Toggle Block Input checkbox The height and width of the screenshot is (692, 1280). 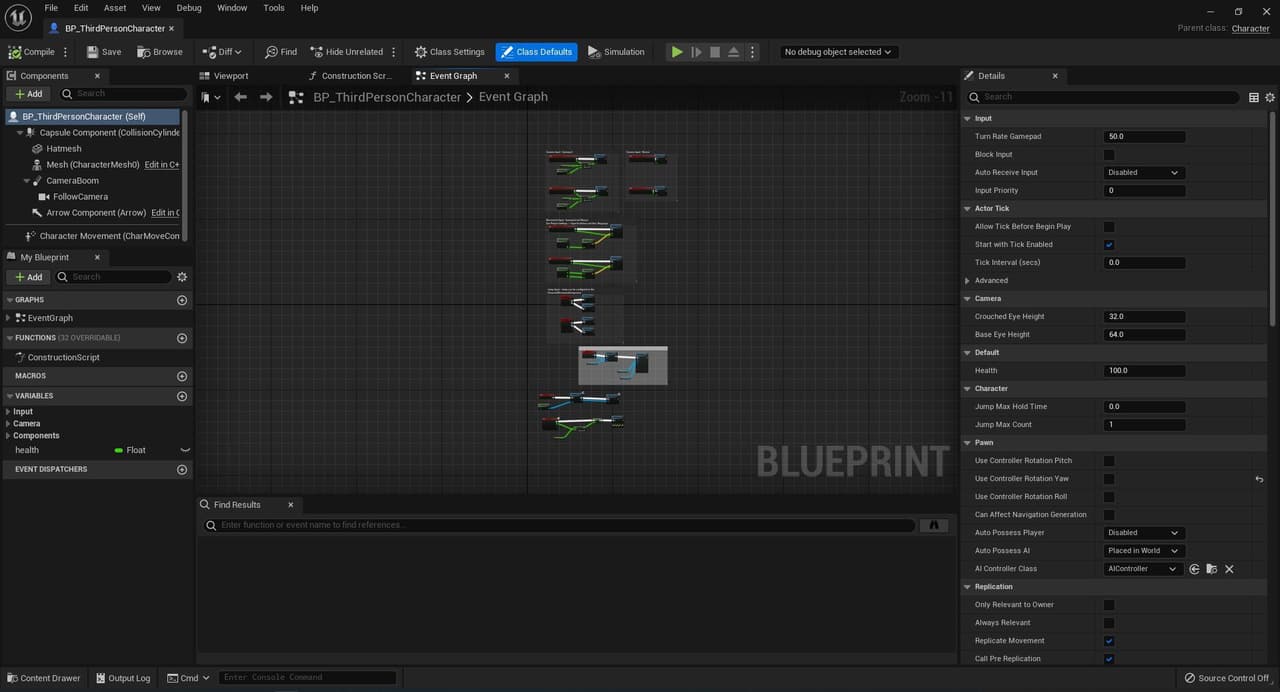pos(1109,155)
